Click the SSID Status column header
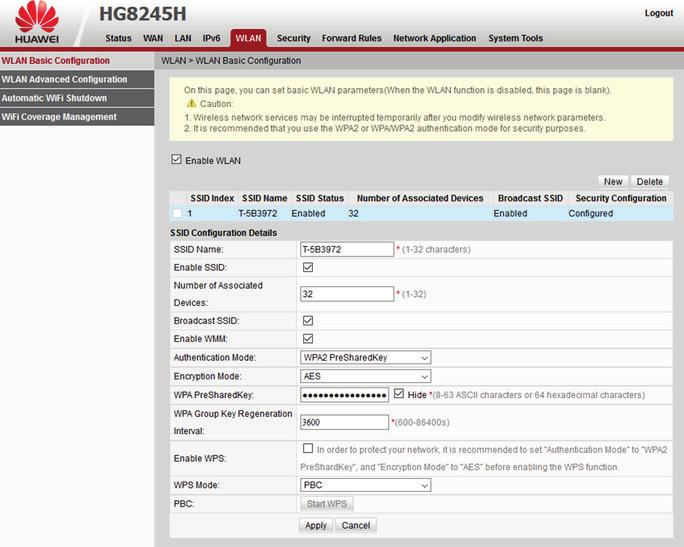The image size is (684, 547). [320, 198]
